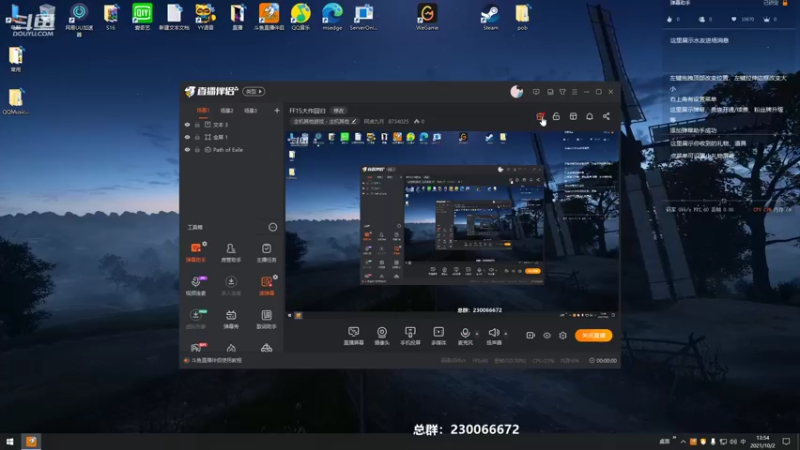This screenshot has height=450, width=800.
Task: Click the download tool in second toolbox row
Action: pos(231,285)
